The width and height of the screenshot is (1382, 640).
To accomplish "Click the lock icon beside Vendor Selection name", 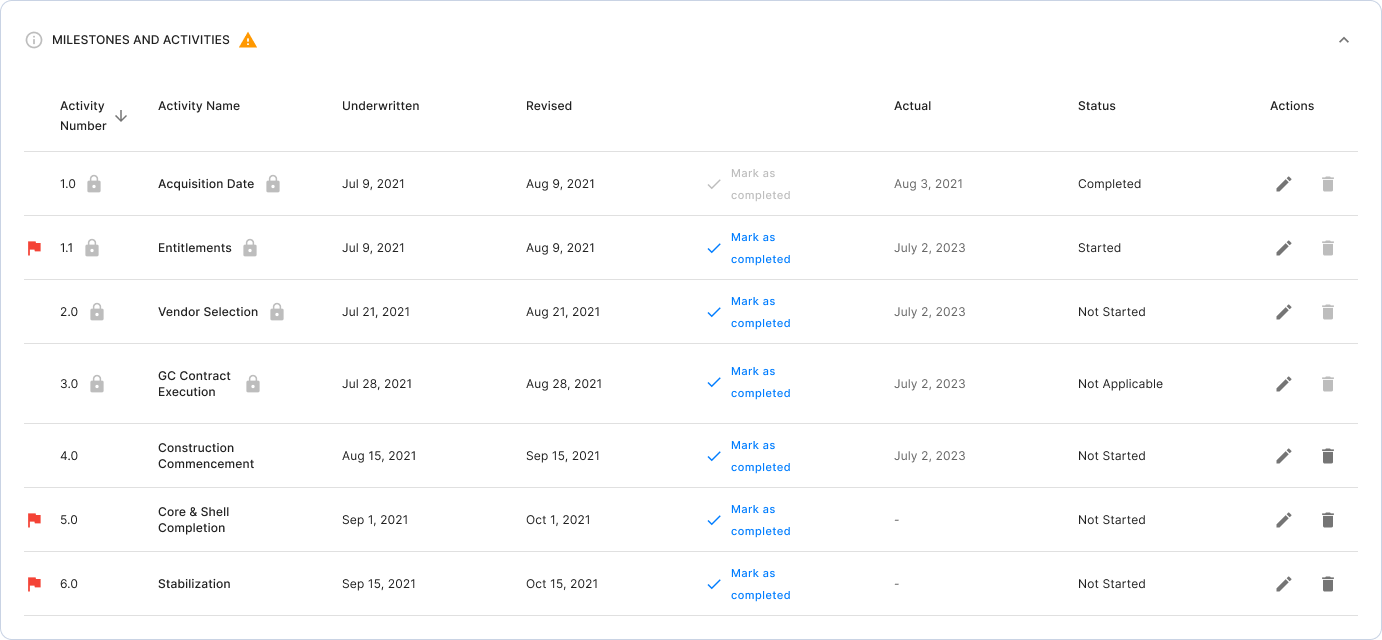I will coord(277,312).
